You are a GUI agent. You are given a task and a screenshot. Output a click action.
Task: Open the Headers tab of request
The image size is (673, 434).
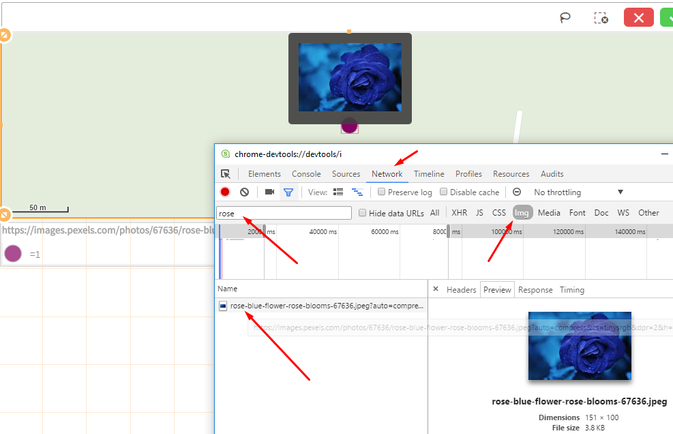(461, 290)
